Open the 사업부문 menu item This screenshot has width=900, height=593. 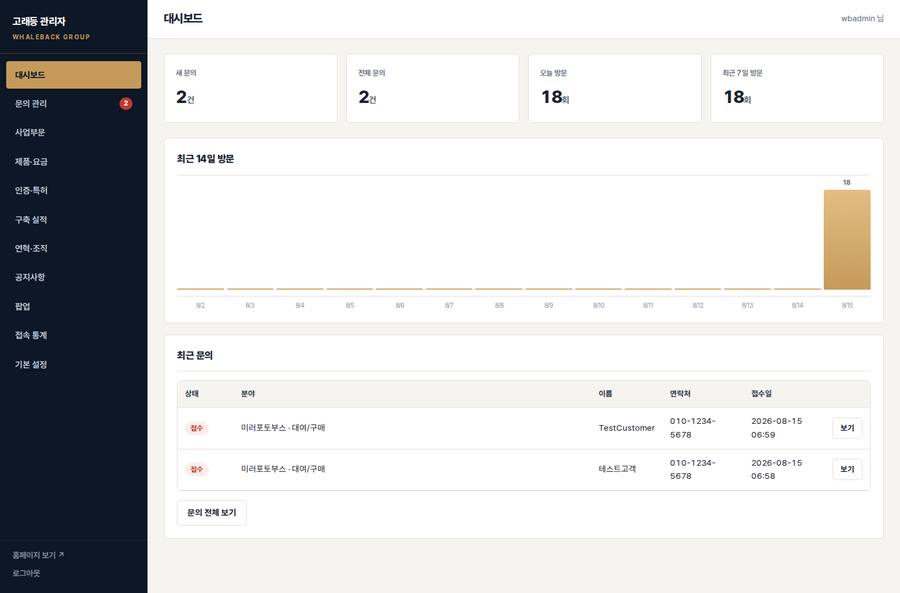point(73,132)
